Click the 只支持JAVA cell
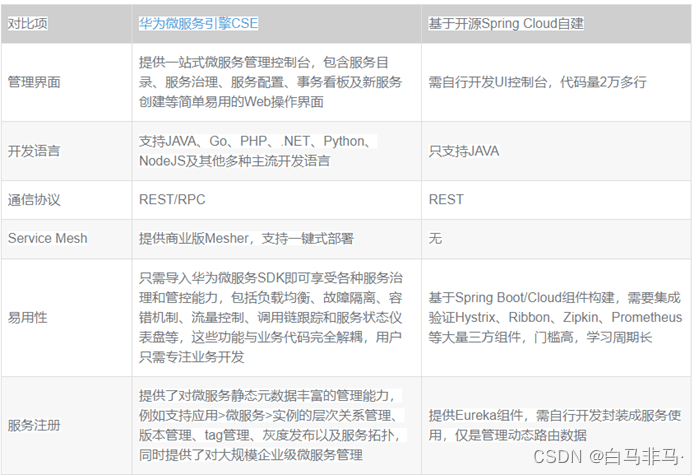This screenshot has height=475, width=699. click(556, 151)
